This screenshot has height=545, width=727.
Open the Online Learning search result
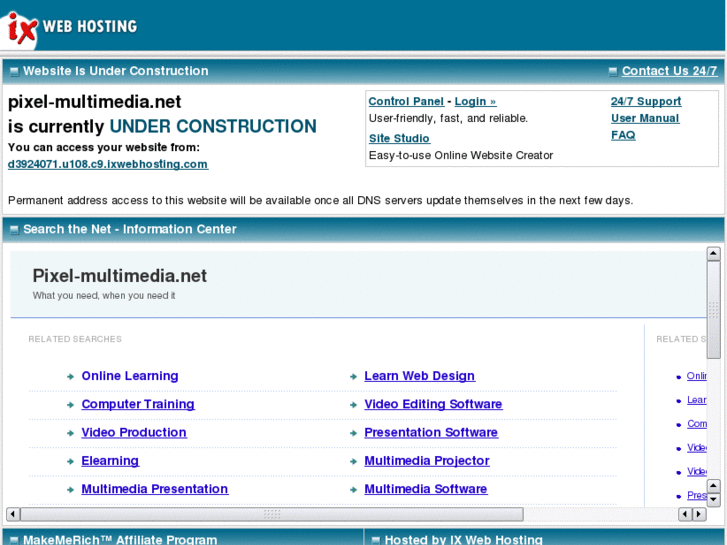(x=130, y=376)
